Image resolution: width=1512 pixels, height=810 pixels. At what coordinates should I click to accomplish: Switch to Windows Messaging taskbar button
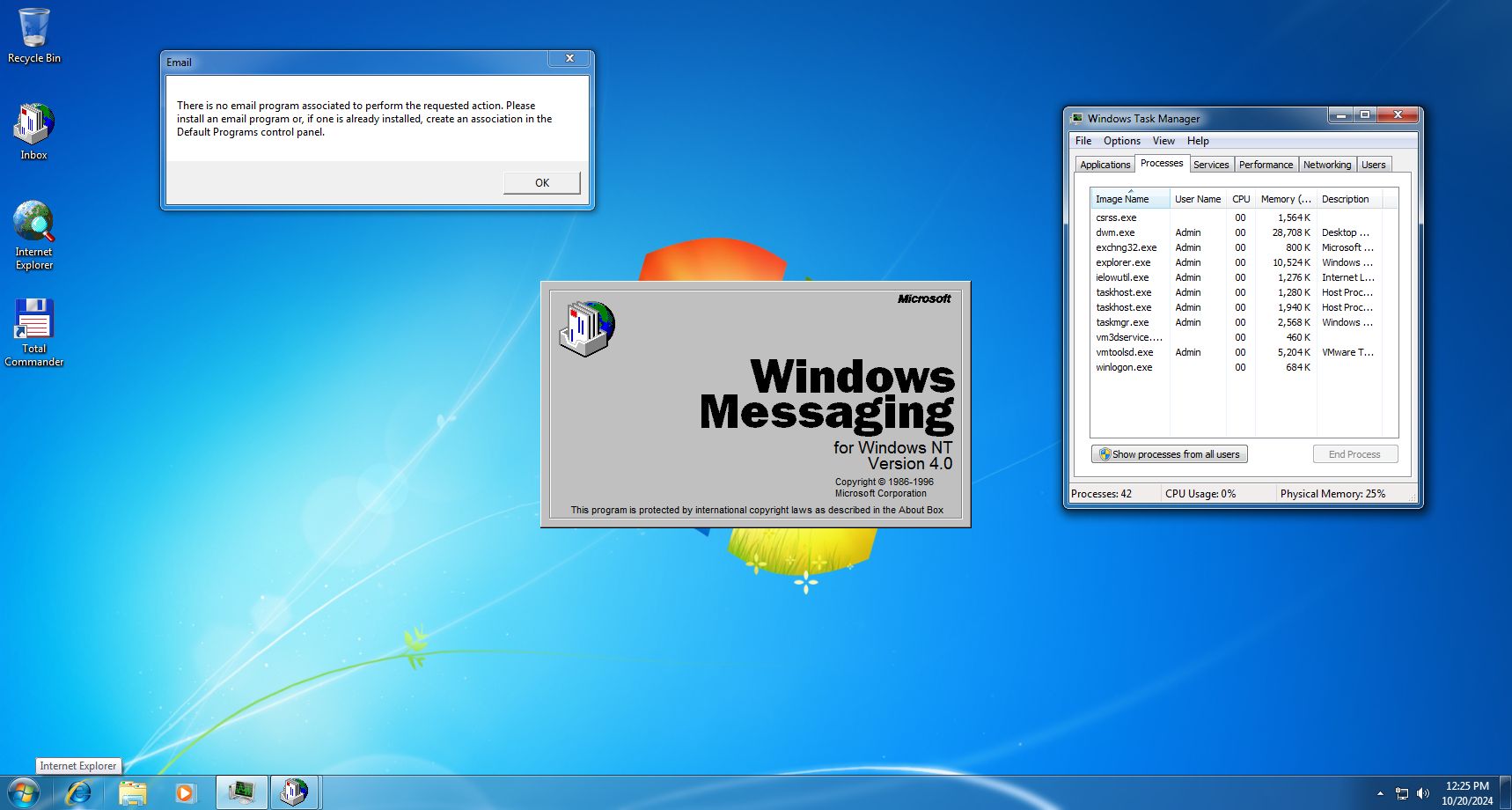(295, 792)
